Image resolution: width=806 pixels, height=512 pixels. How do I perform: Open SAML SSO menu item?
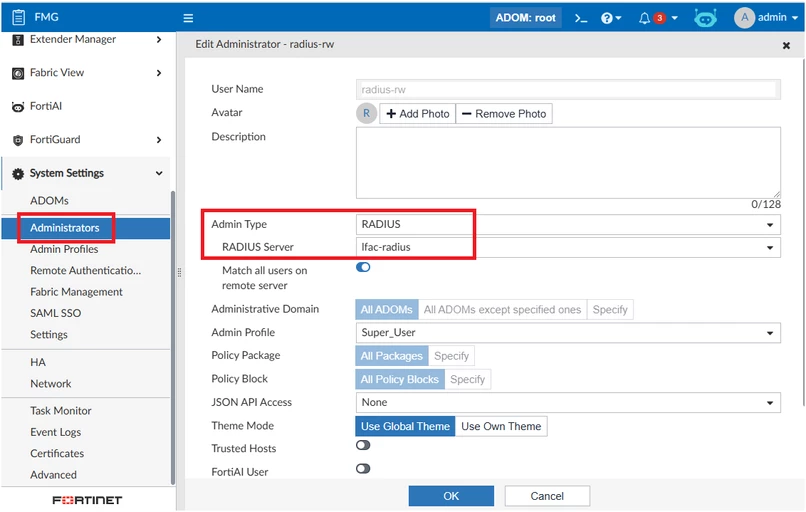pyautogui.click(x=56, y=314)
